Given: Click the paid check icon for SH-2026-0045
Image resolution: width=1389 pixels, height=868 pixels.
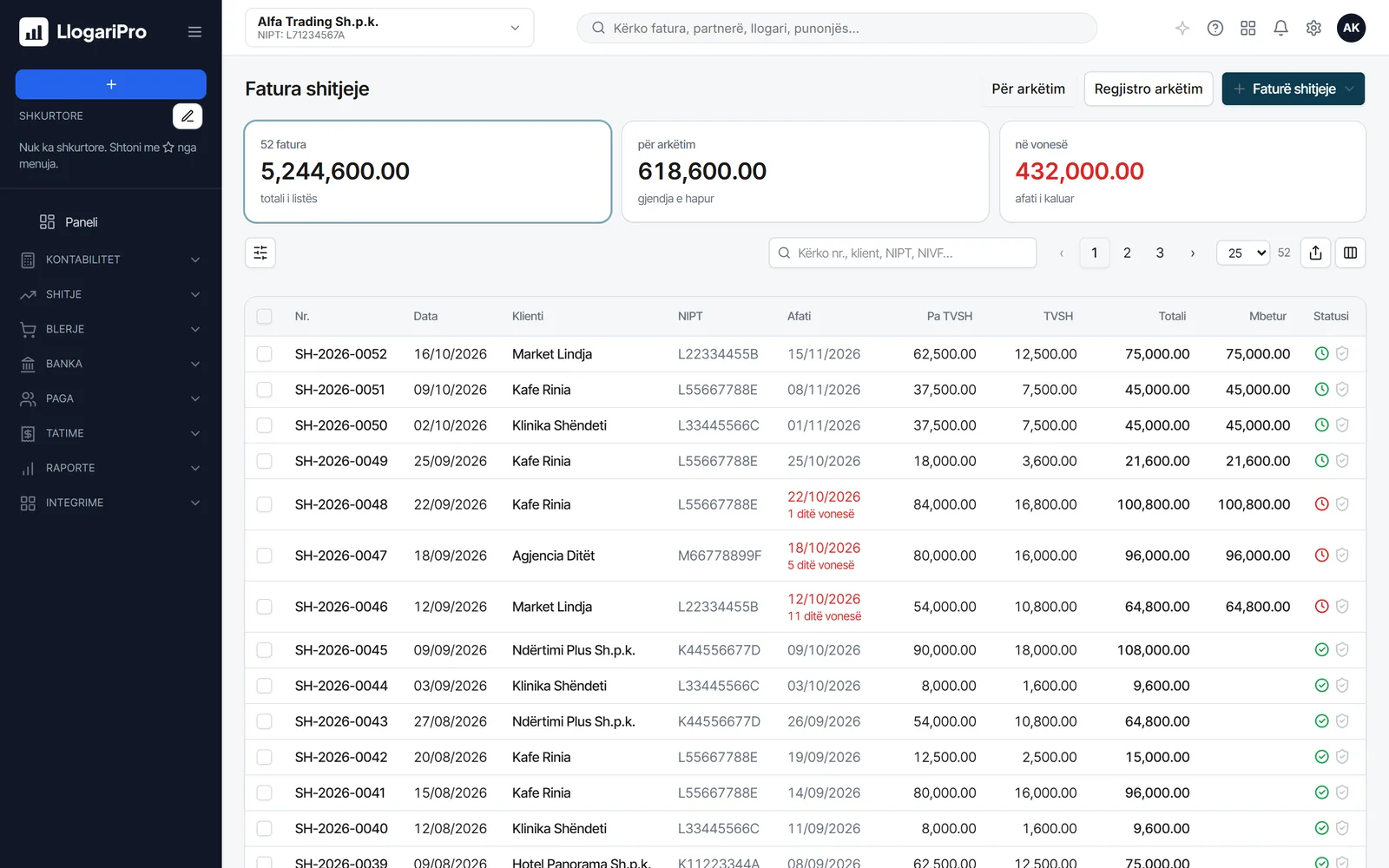Looking at the screenshot, I should pos(1321,649).
